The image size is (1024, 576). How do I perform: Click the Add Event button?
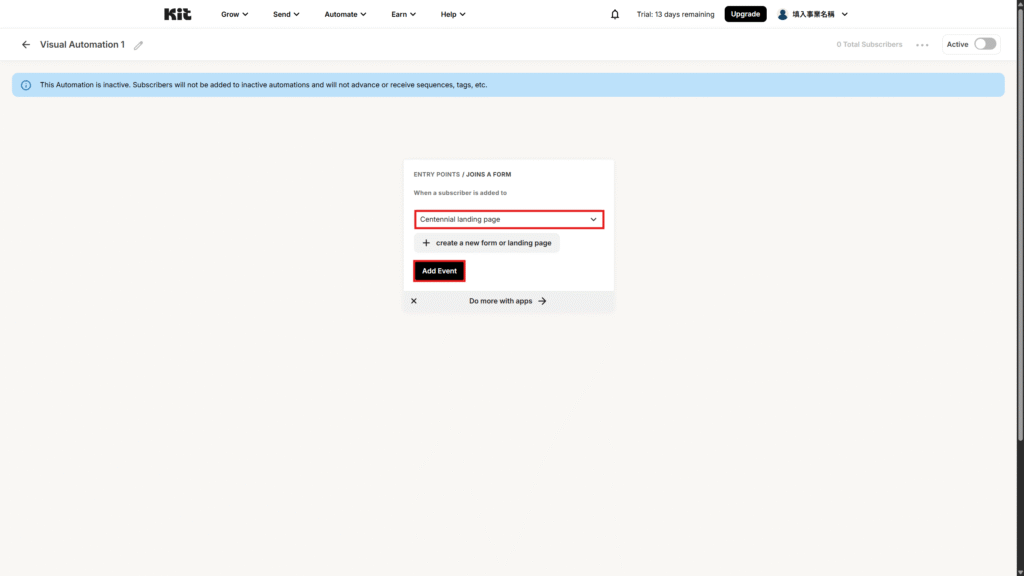(x=439, y=271)
